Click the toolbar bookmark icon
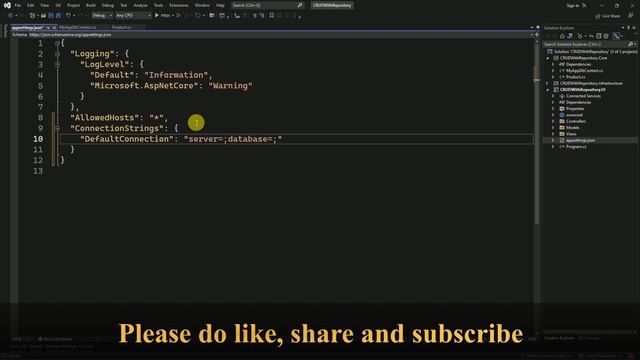 pos(271,16)
